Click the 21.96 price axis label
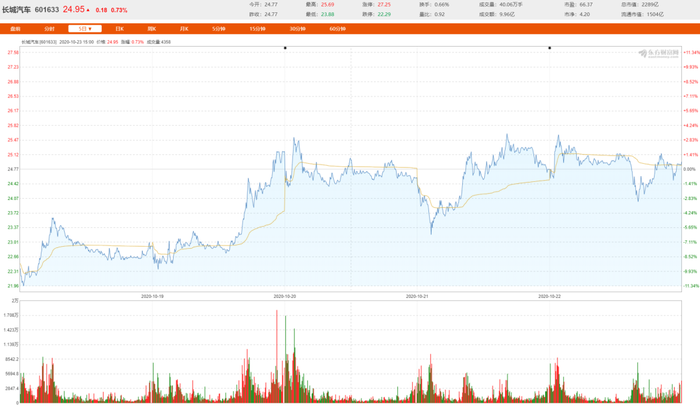700x406 pixels. click(13, 286)
